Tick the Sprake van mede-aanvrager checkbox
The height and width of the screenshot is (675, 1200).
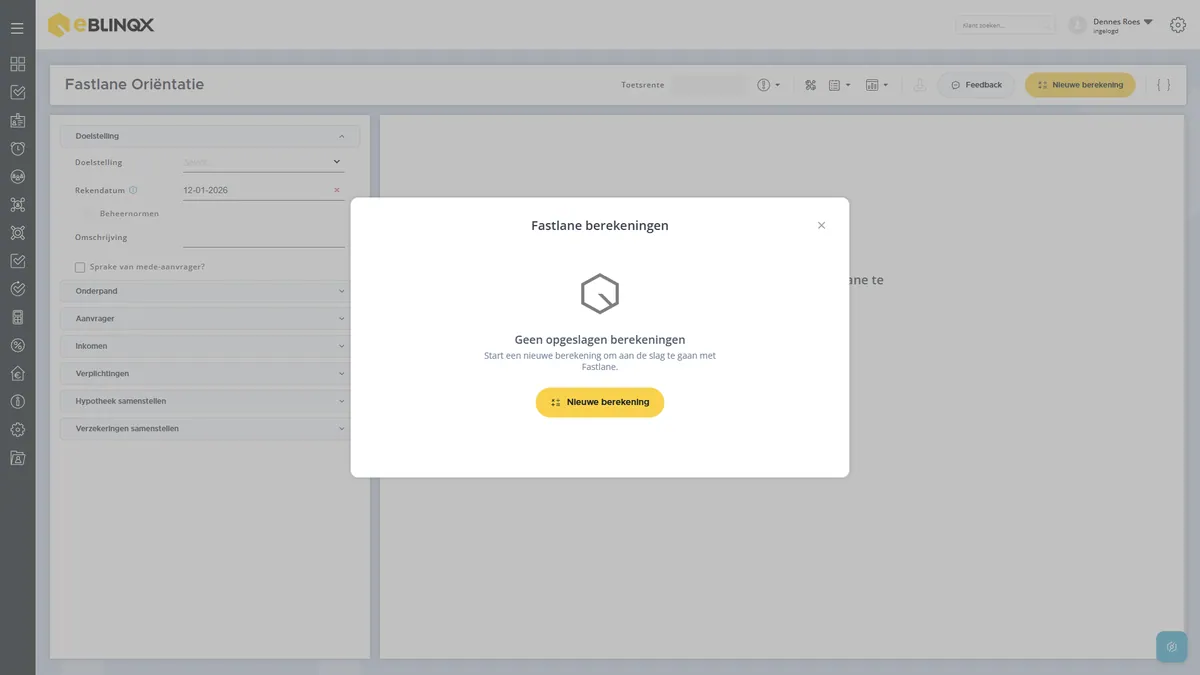[80, 267]
